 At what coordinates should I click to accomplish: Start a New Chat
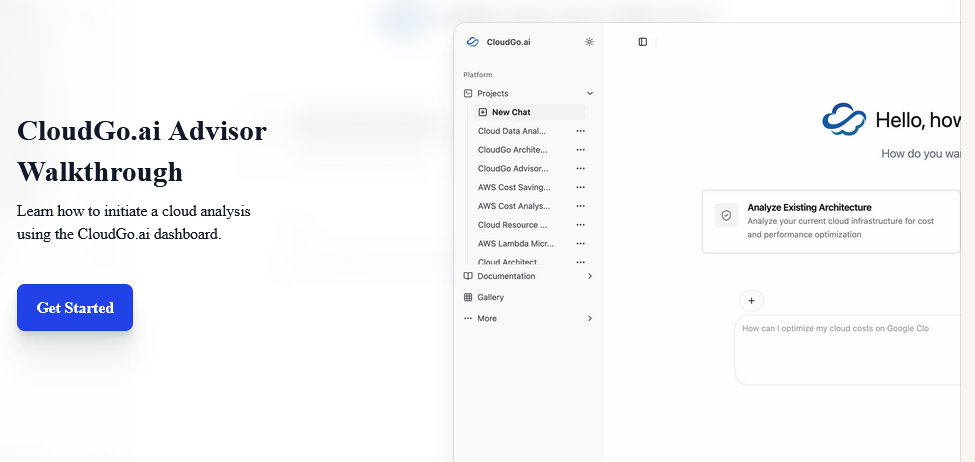coord(530,112)
